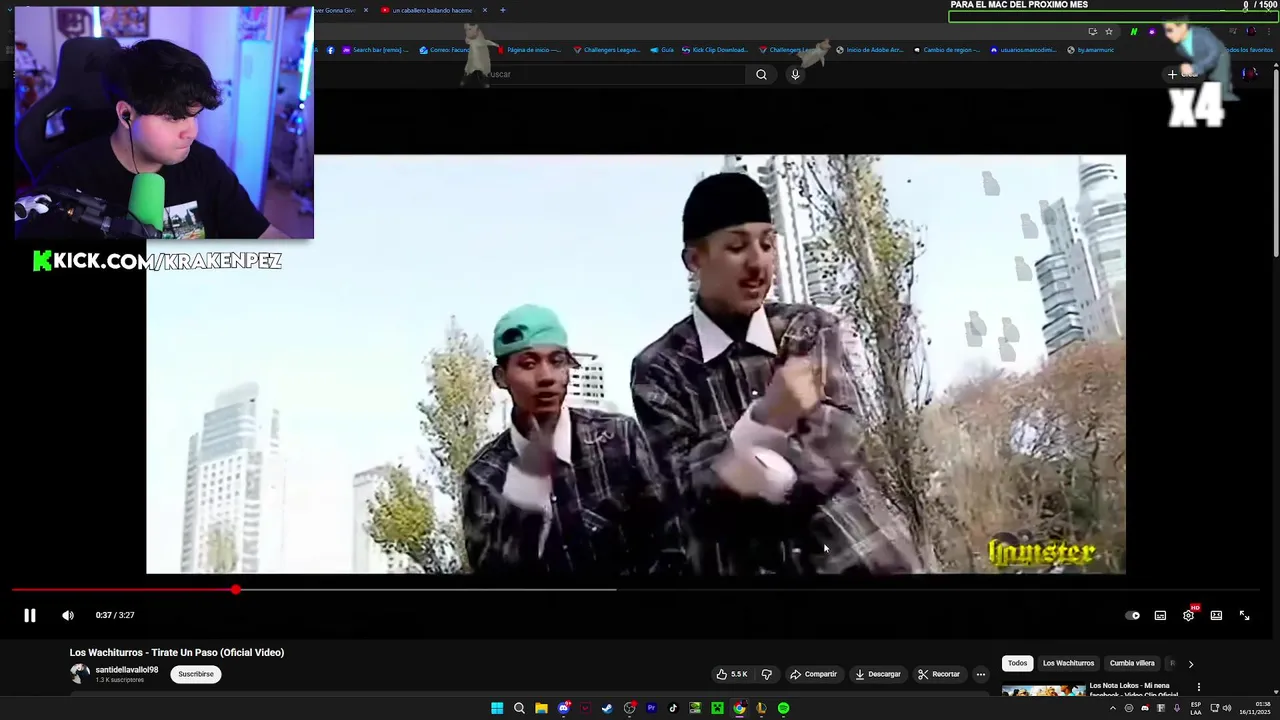1280x720 pixels.
Task: Pause the YouTube video
Action: (30, 615)
